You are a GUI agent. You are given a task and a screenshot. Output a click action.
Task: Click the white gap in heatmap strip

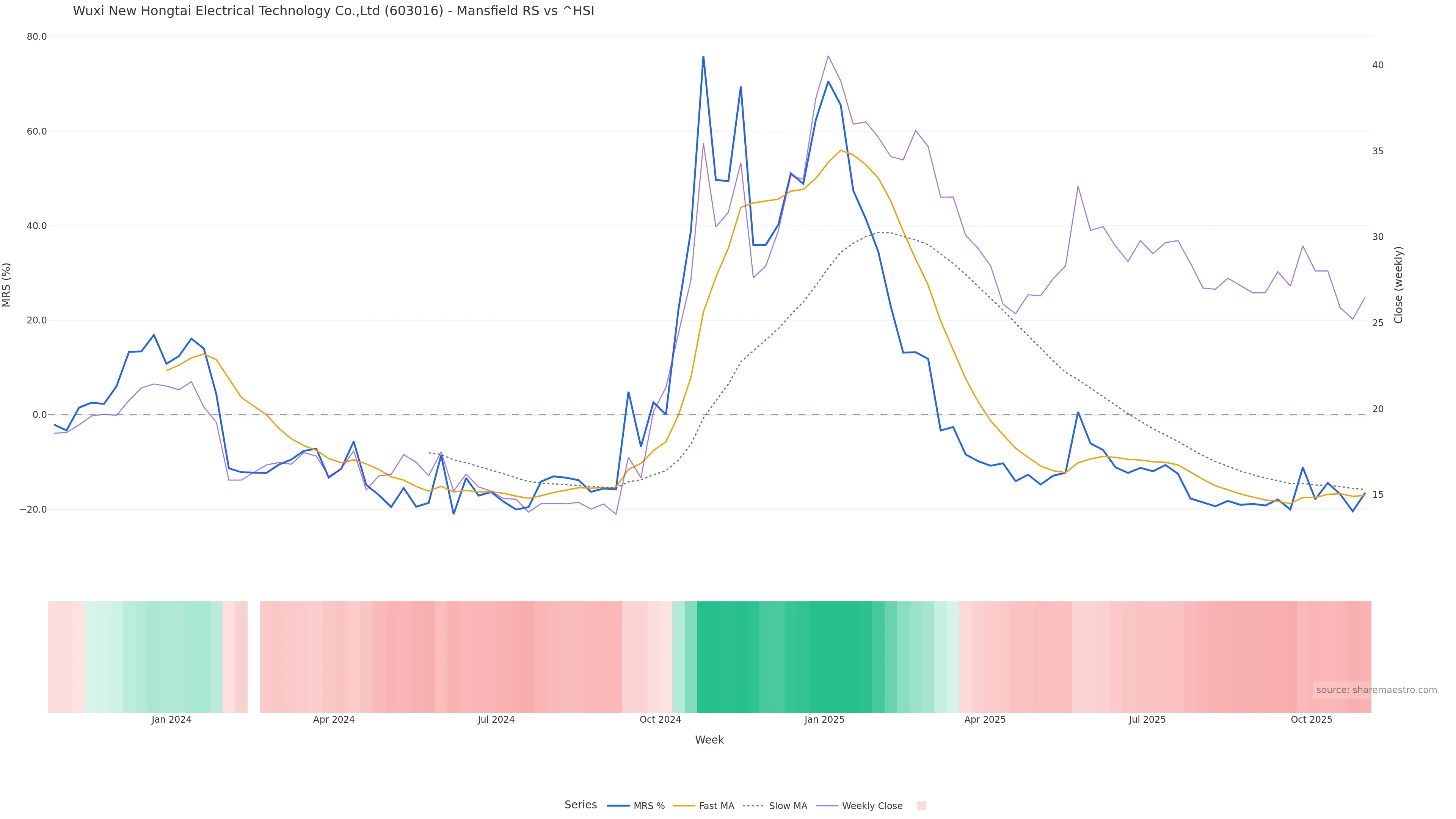coord(254,657)
